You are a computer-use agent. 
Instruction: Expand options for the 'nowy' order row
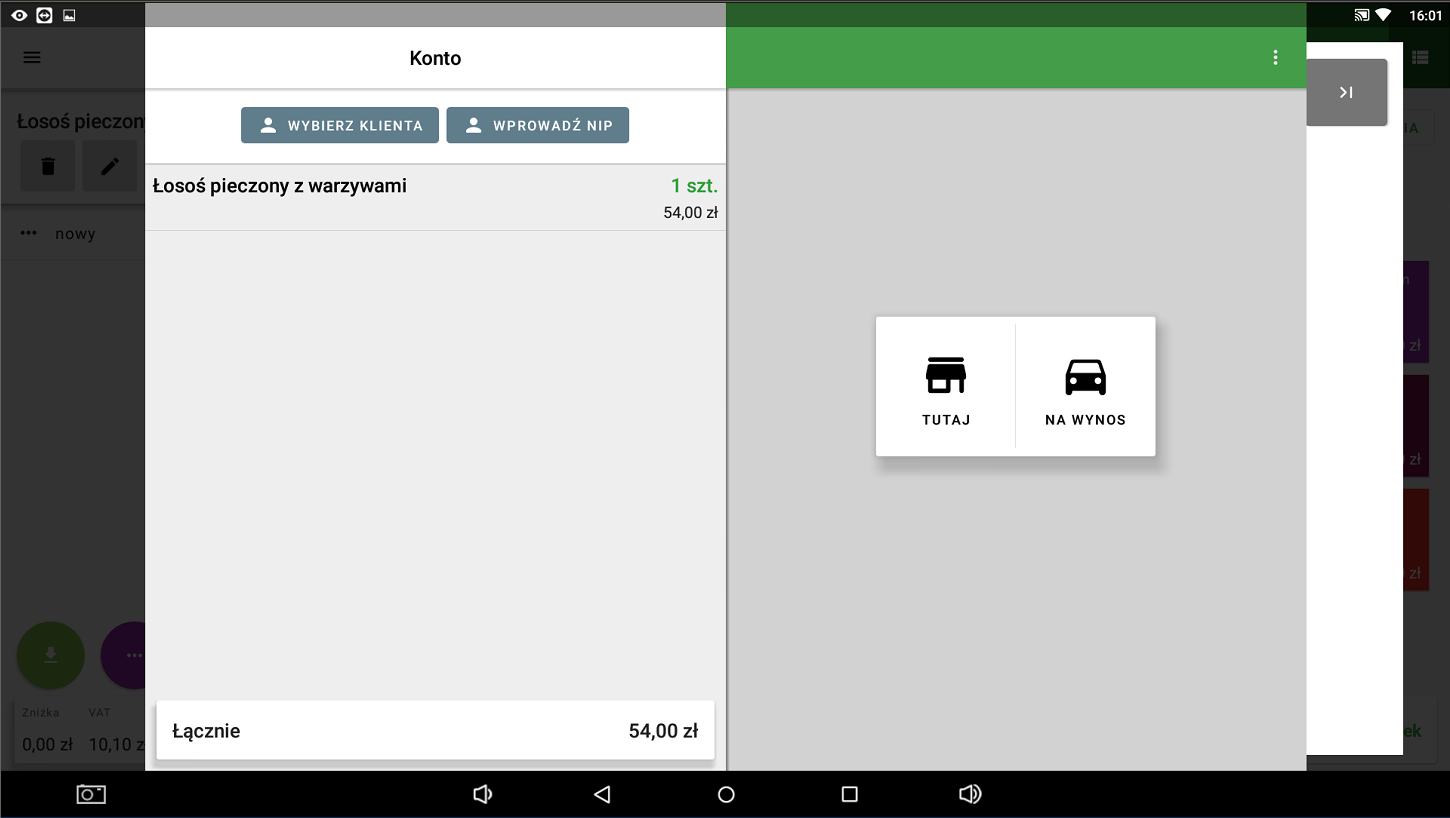29,233
